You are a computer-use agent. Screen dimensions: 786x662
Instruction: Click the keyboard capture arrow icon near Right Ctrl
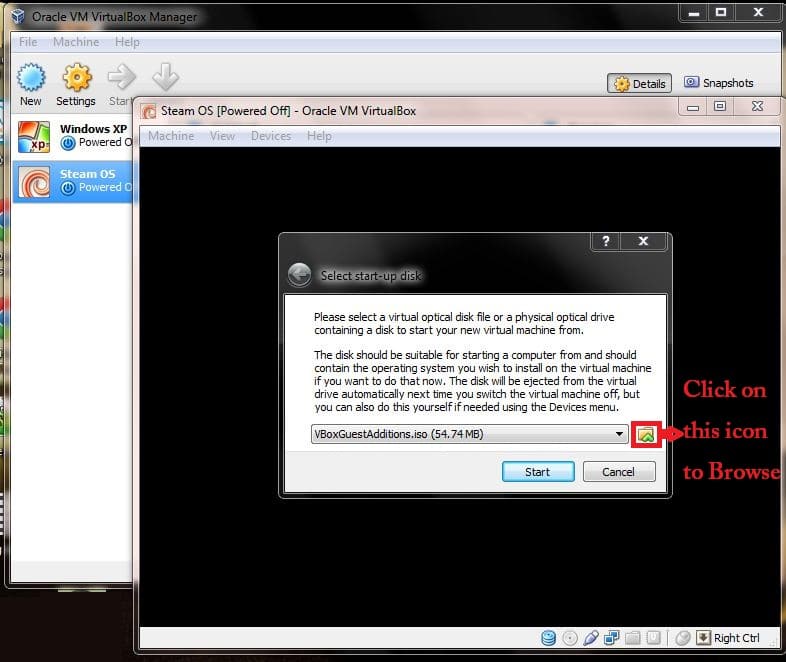(x=703, y=638)
